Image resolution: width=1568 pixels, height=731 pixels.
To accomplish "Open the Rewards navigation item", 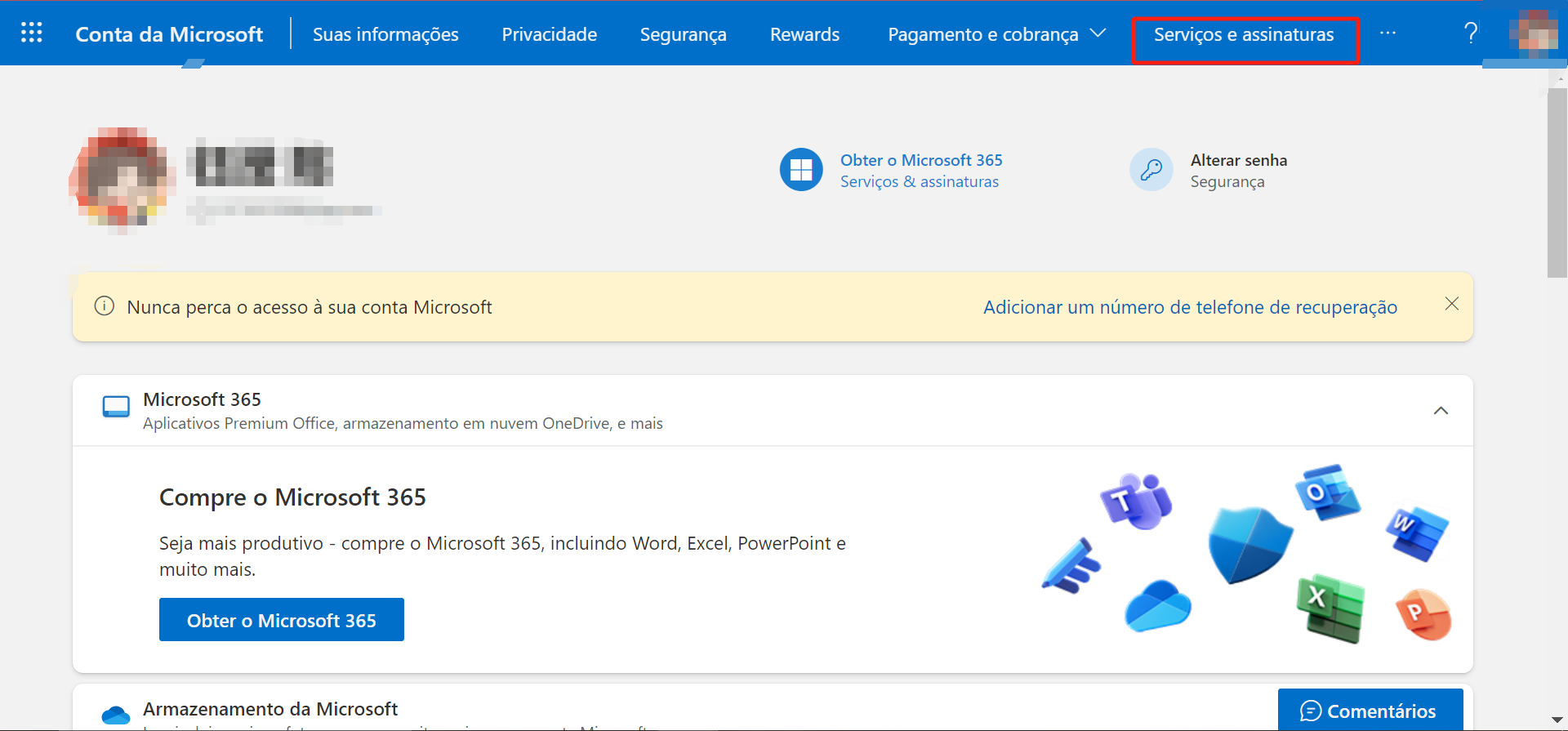I will tap(804, 34).
